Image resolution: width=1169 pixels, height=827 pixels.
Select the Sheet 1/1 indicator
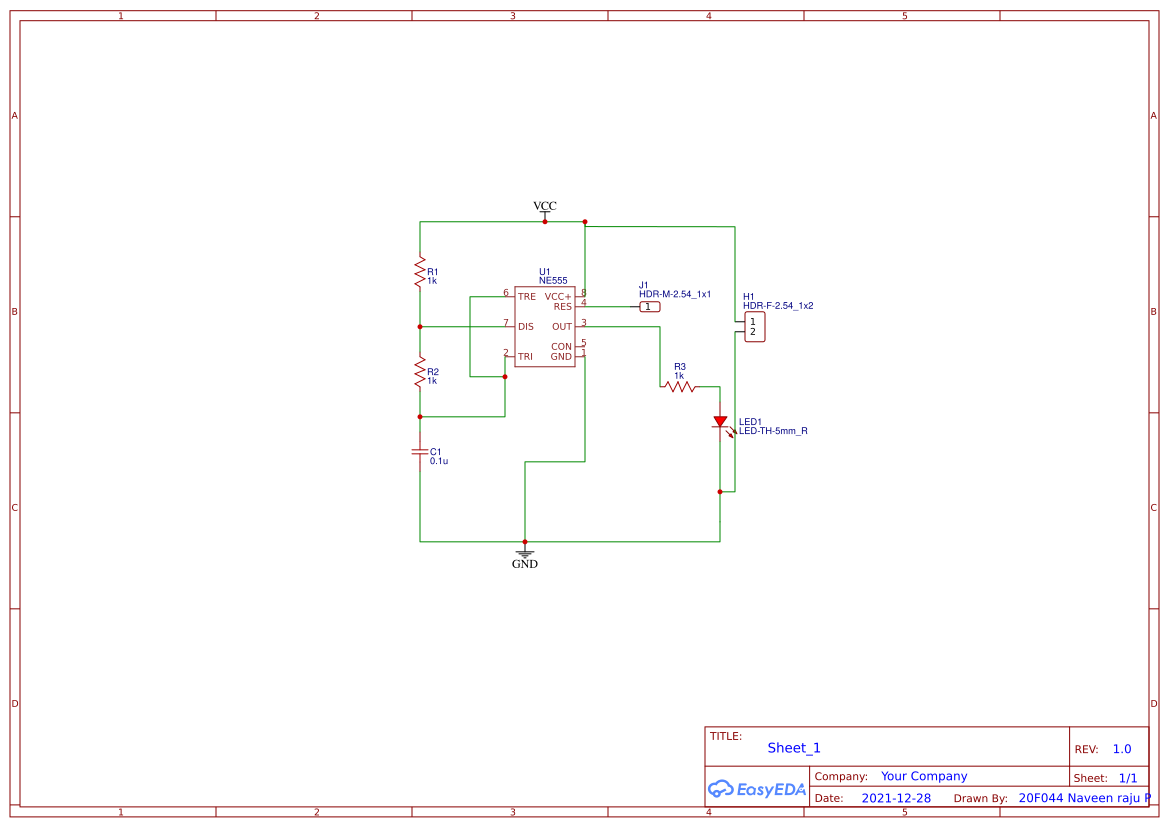(x=1129, y=777)
